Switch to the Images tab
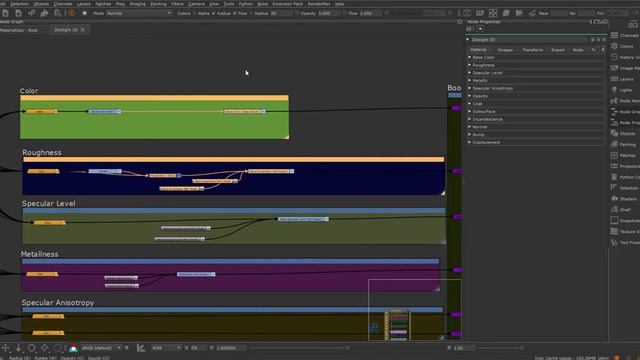The height and width of the screenshot is (360, 640). coord(505,50)
